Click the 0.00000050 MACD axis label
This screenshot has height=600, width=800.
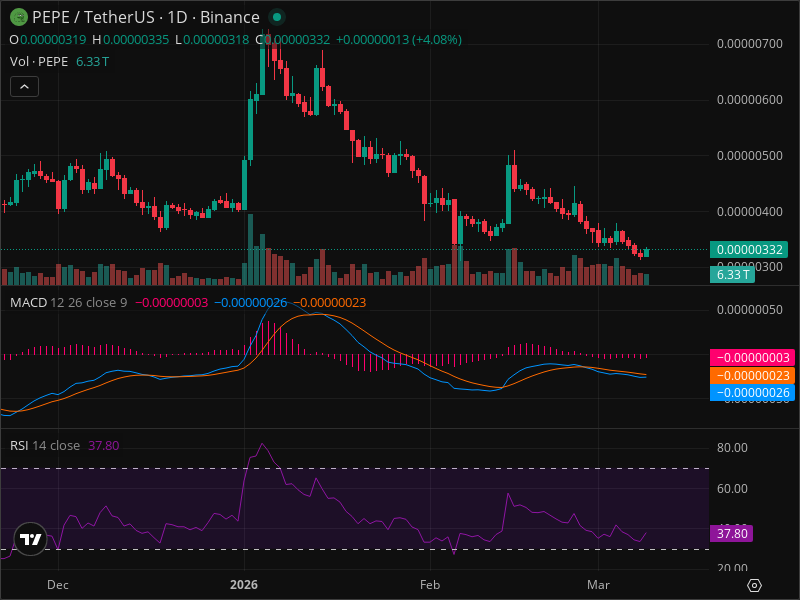749,310
